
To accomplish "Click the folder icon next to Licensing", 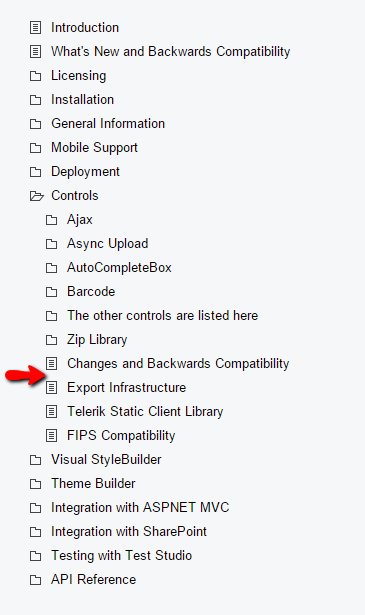I will (35, 76).
